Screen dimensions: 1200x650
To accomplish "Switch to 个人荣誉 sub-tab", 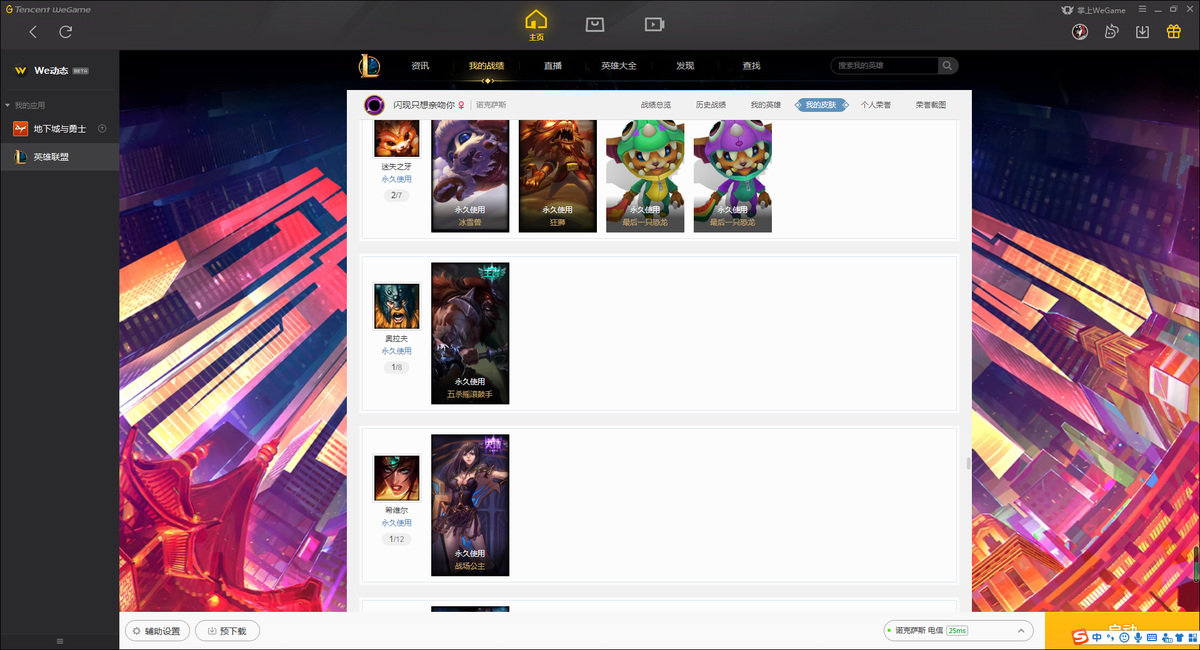I will 876,105.
